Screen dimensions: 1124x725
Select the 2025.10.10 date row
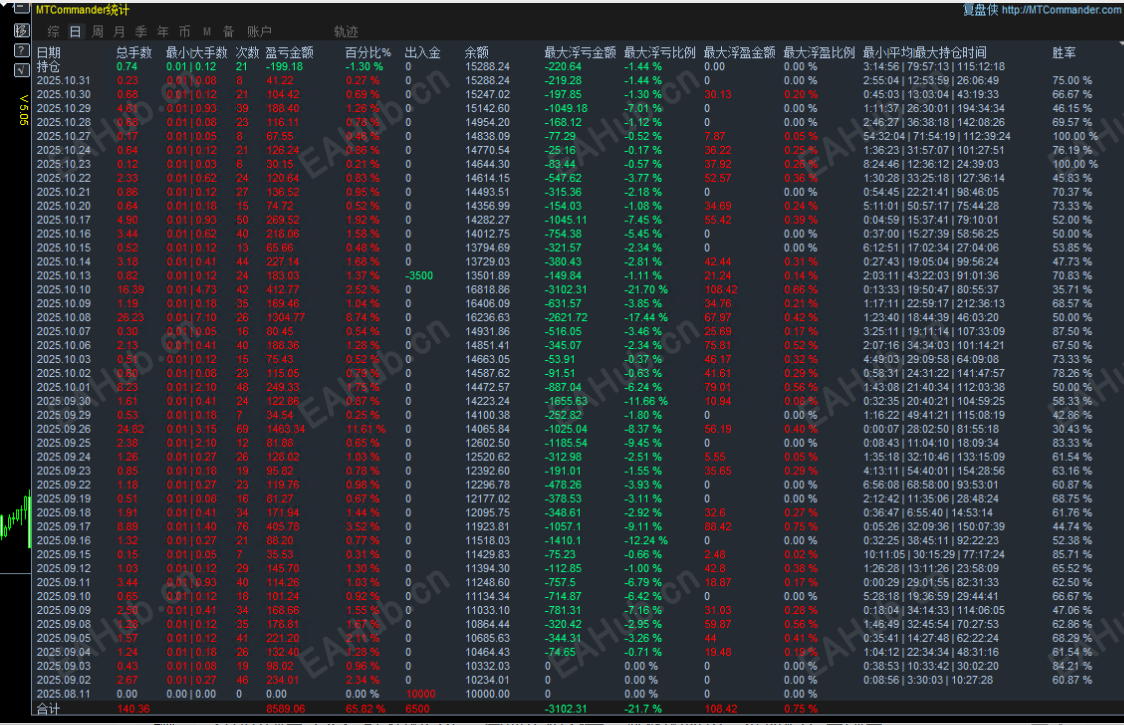[64, 290]
